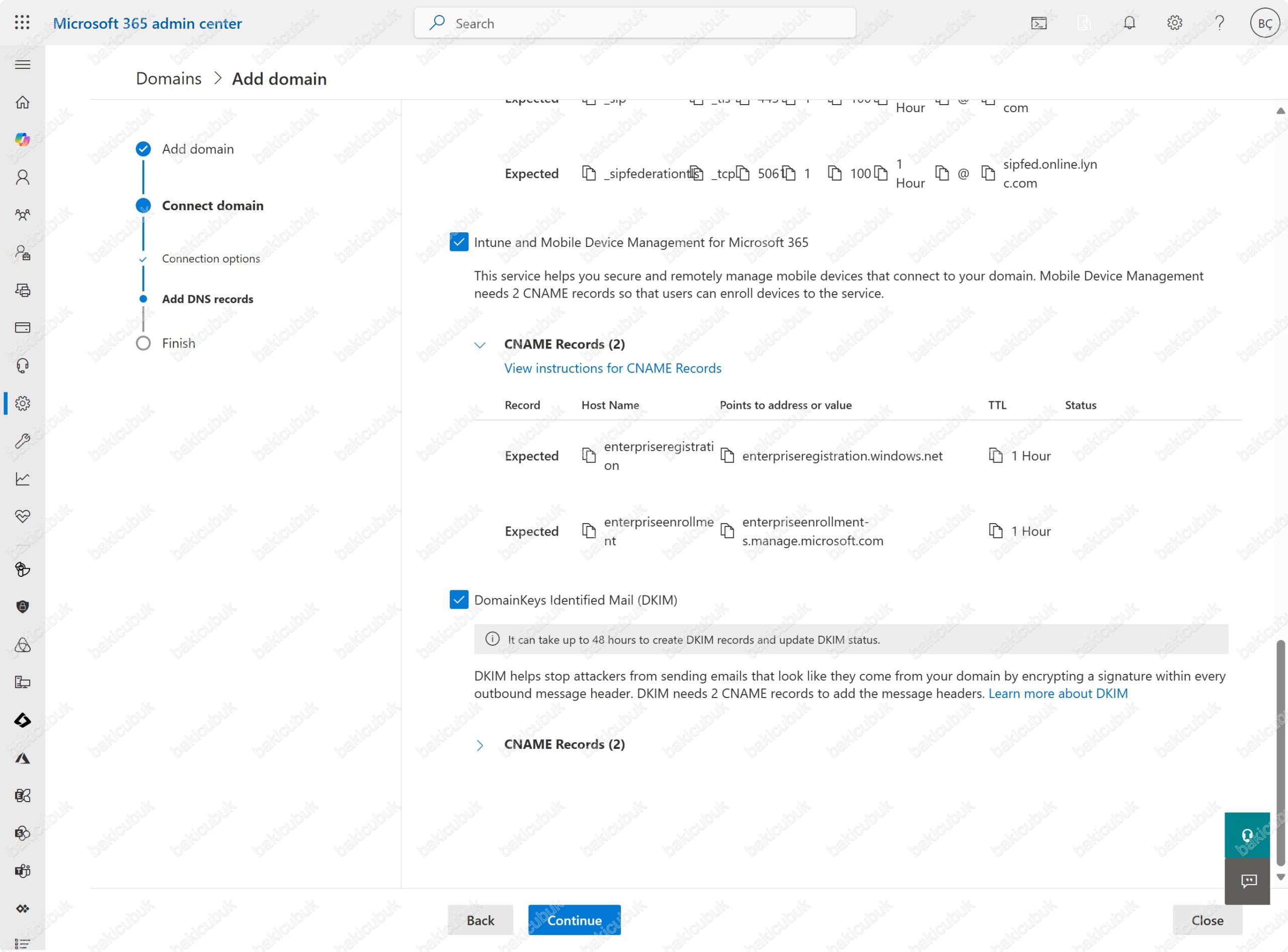Go to Connection options step
The height and width of the screenshot is (952, 1288).
(210, 259)
